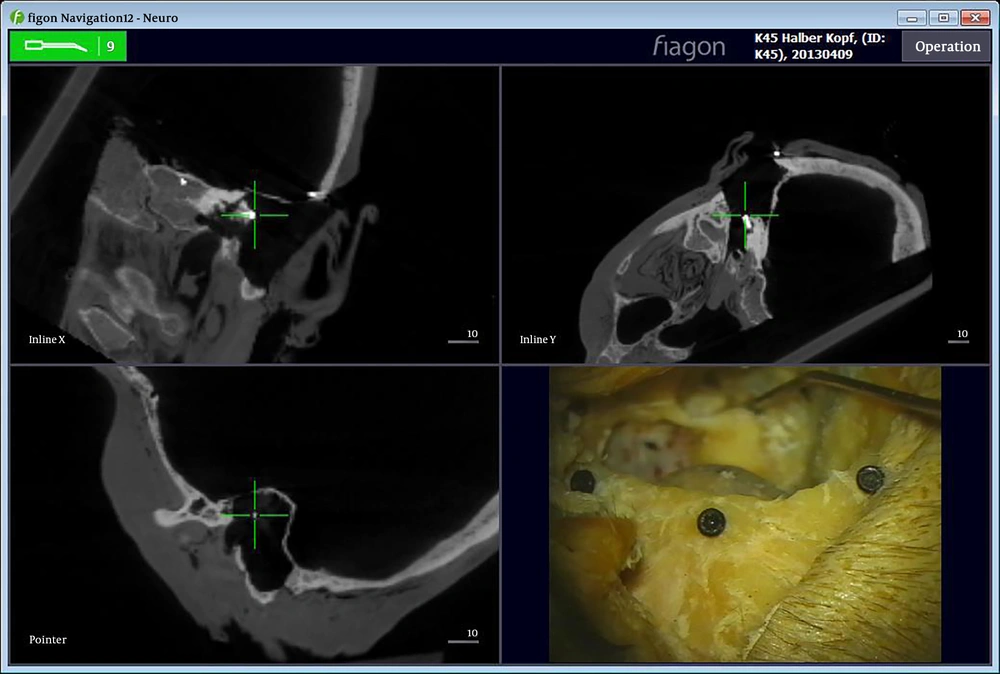Image resolution: width=1000 pixels, height=674 pixels.
Task: Click the instrument number 9
Action: [110, 47]
